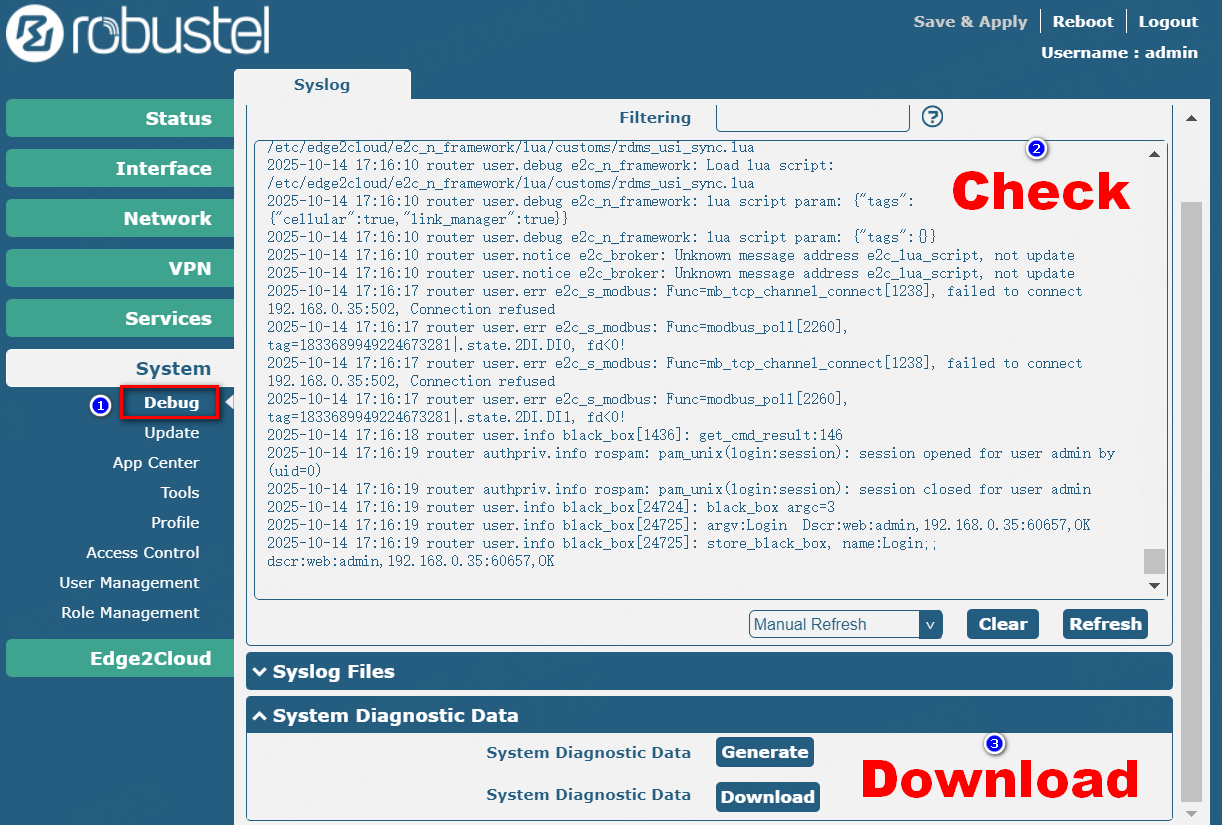Open the Status menu
Image resolution: width=1222 pixels, height=825 pixels.
[x=120, y=118]
